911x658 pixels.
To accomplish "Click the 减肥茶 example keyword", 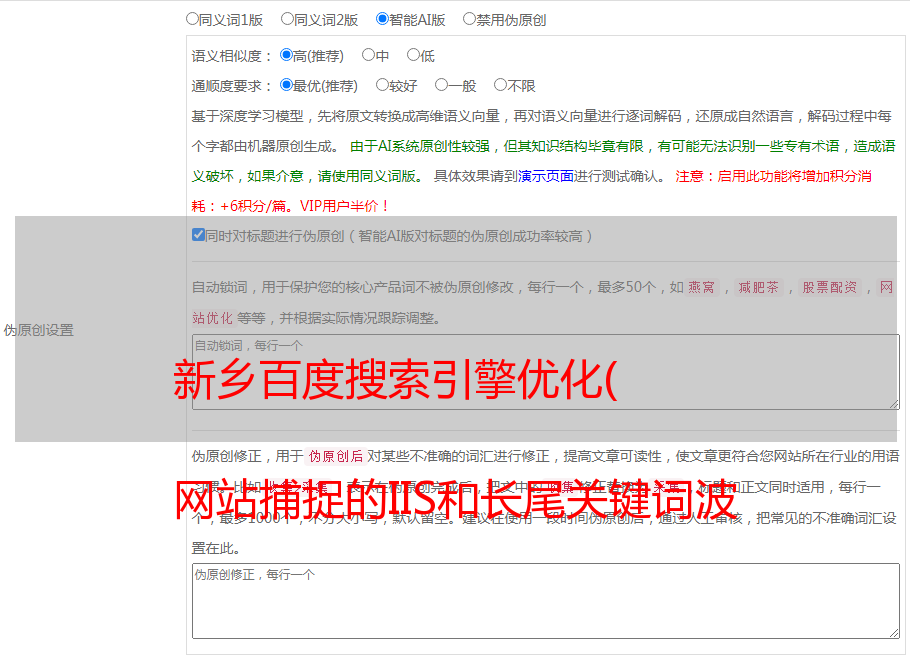I will pyautogui.click(x=759, y=287).
